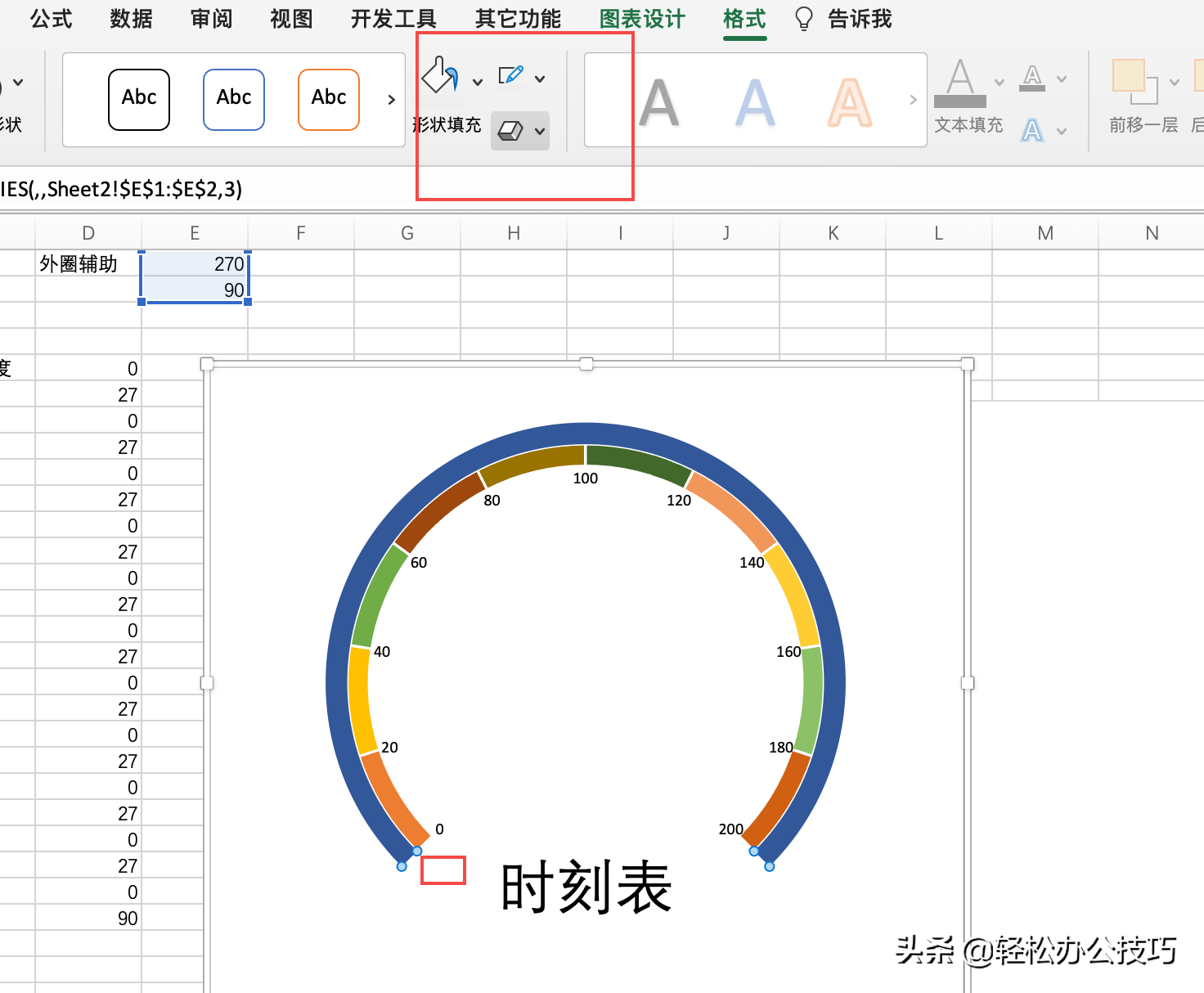Viewport: 1204px width, 993px height.
Task: Select the yellow segment between 20 and 40
Action: 362,699
